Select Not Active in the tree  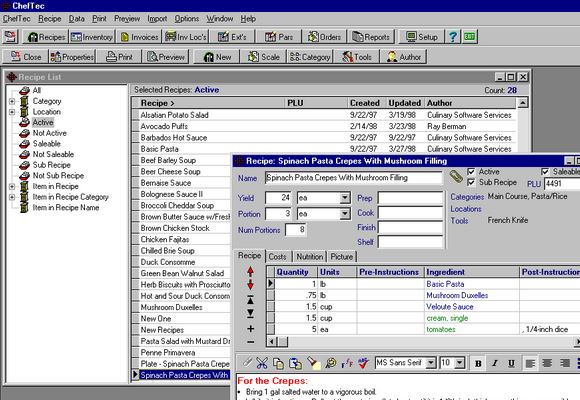(50, 133)
